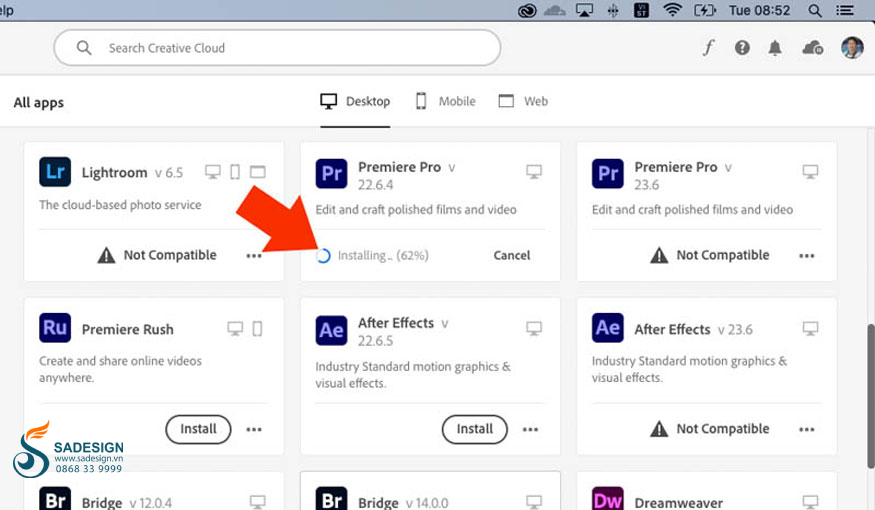The image size is (875, 510).
Task: Click the After Effects 23.6 app icon
Action: (x=608, y=328)
